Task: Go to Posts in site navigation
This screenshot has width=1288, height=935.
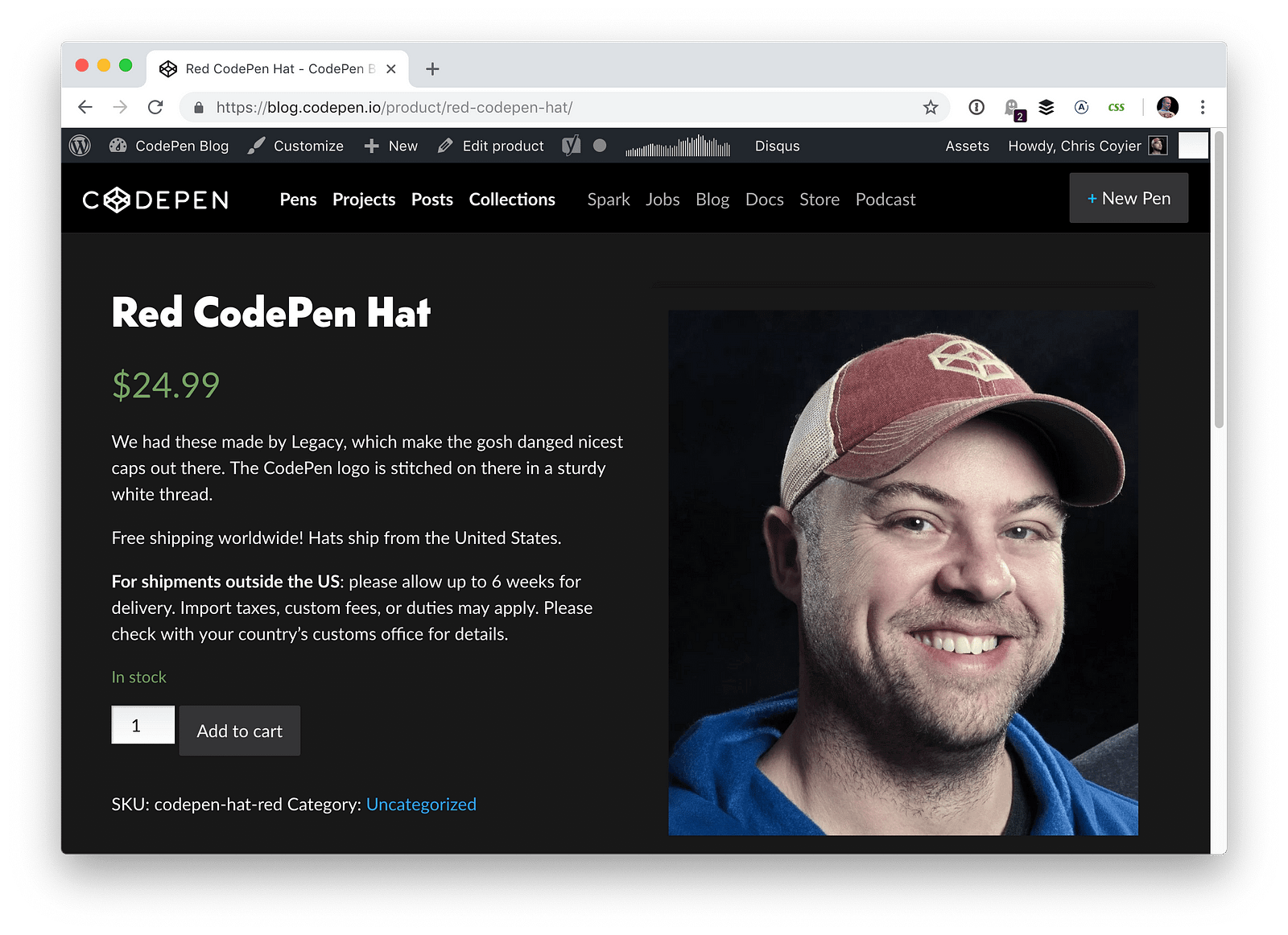Action: tap(432, 200)
